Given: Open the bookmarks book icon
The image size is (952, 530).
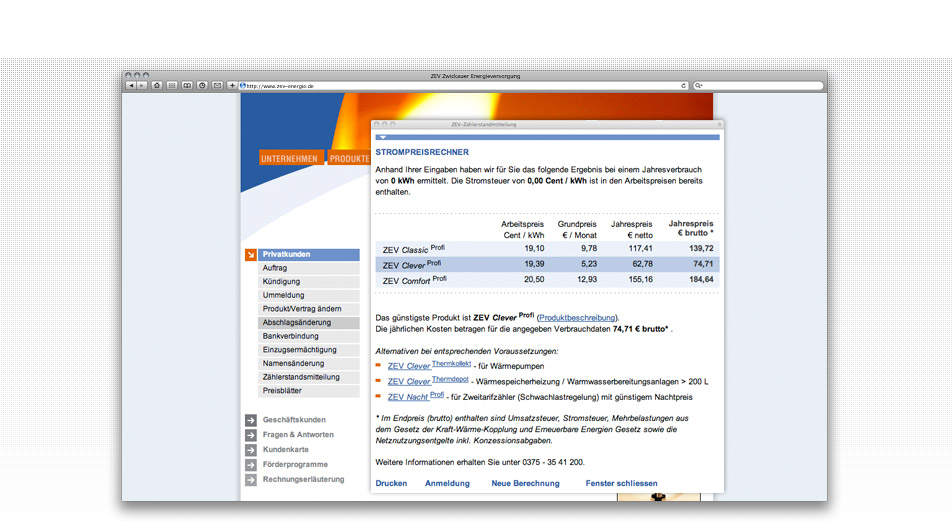Looking at the screenshot, I should coord(187,86).
